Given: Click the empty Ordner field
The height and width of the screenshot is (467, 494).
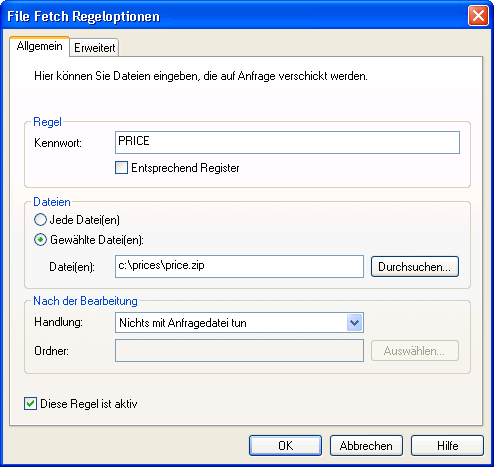Looking at the screenshot, I should (239, 351).
